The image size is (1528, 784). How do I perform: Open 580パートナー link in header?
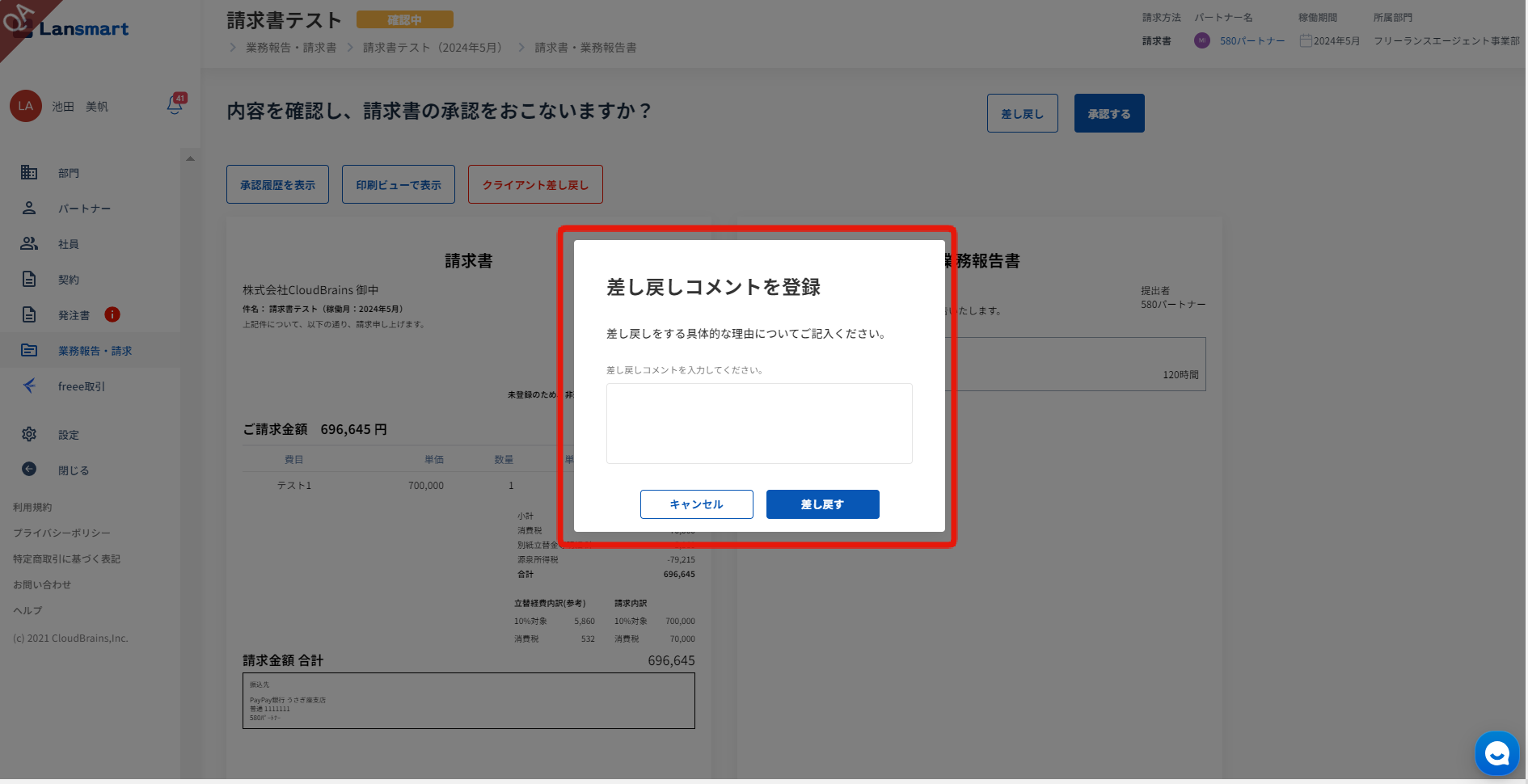point(1252,40)
